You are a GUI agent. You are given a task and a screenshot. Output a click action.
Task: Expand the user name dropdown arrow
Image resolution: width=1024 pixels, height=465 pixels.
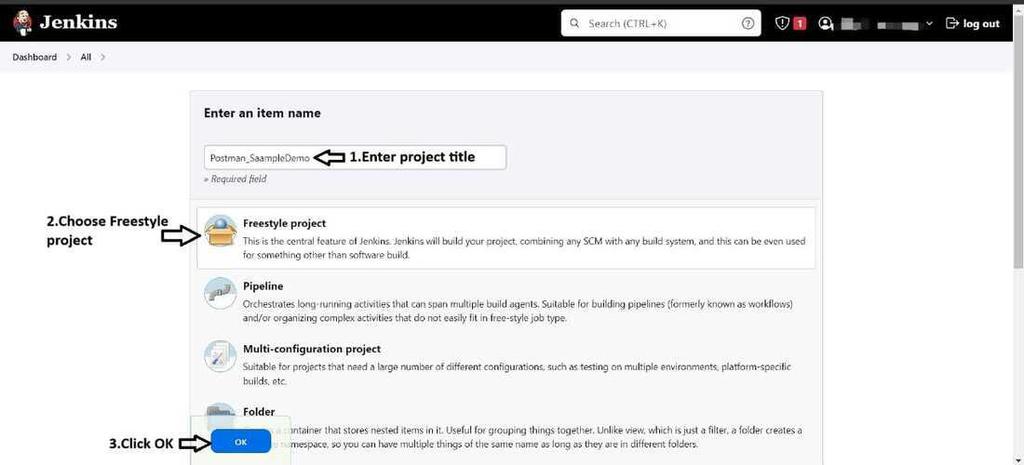[929, 23]
